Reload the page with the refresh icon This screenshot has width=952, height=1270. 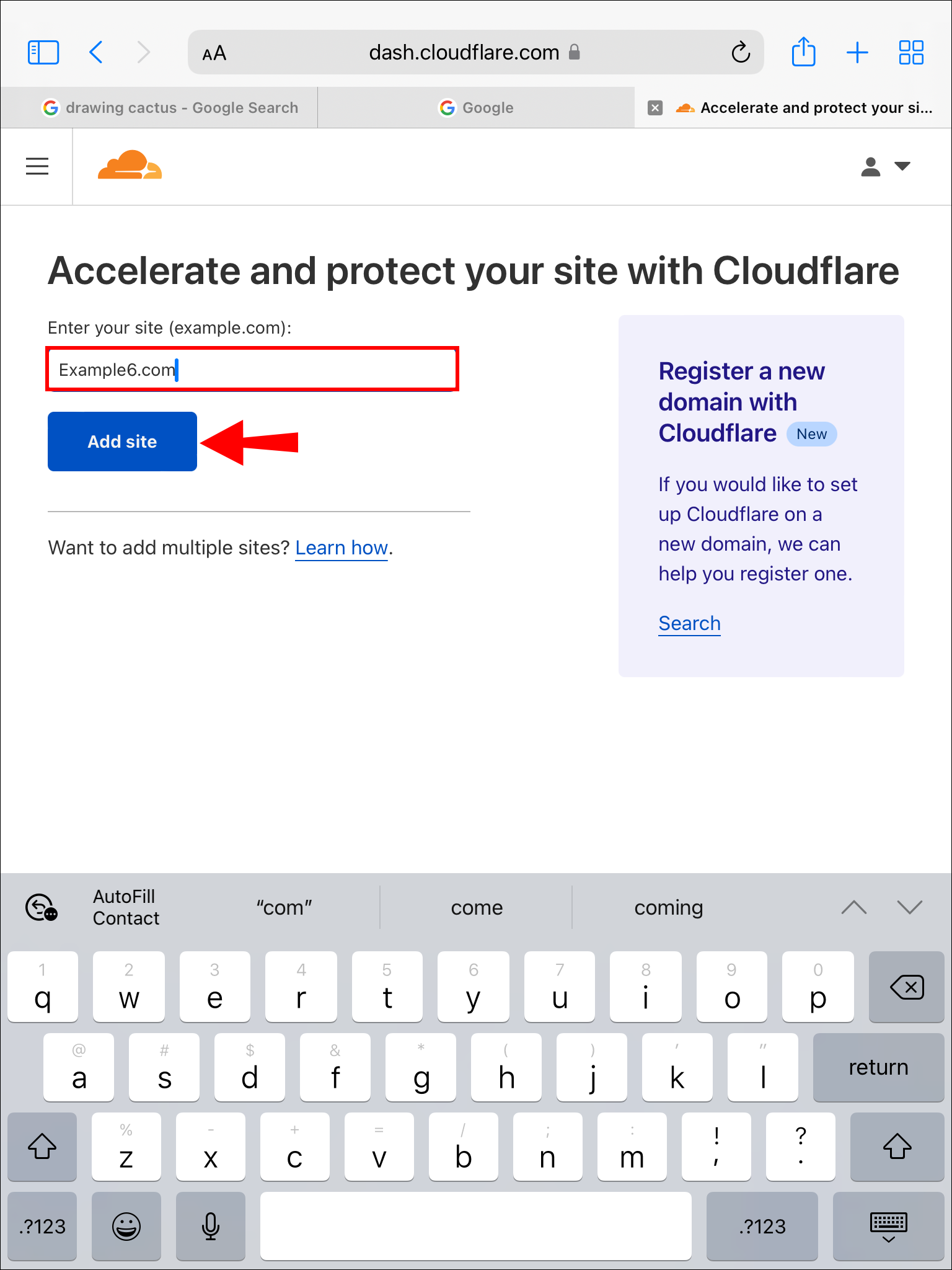coord(740,53)
